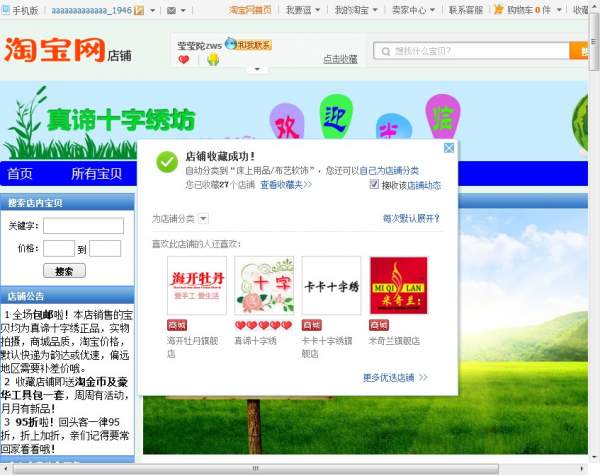The width and height of the screenshot is (600, 475).
Task: Click the 店铺公告 panel header
Action: [x=67, y=296]
